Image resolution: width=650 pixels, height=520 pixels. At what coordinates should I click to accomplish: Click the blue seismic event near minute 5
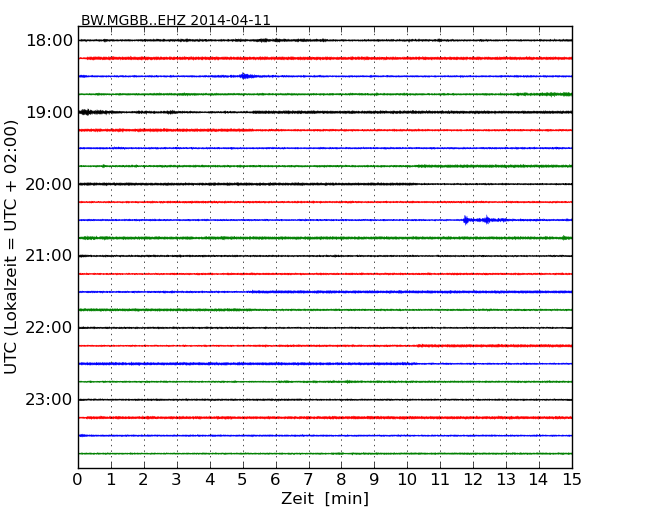[247, 76]
